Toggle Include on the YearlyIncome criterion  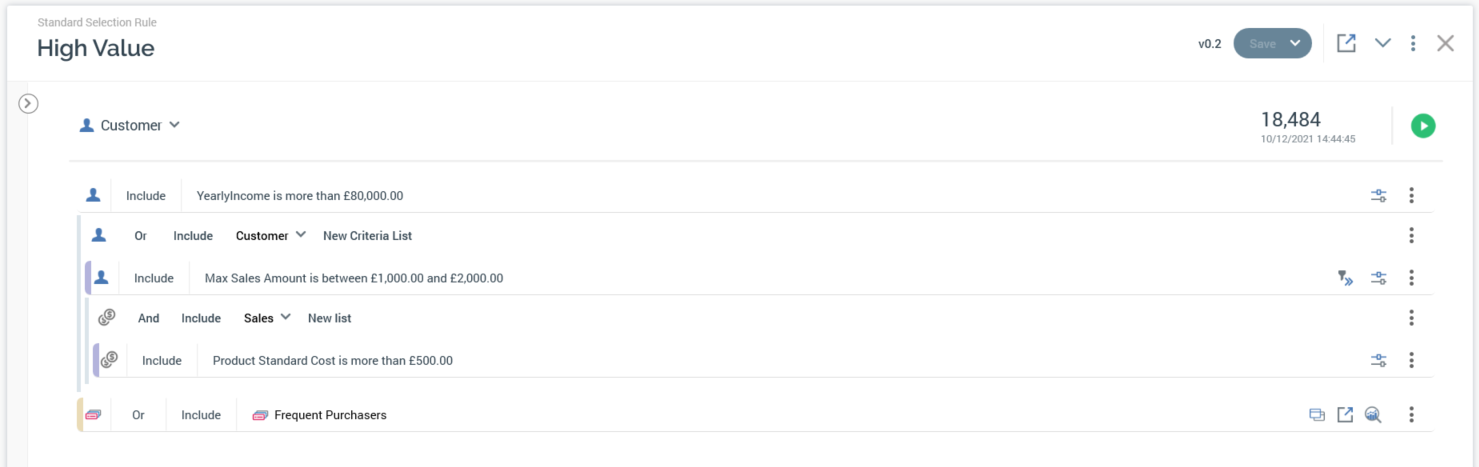146,196
